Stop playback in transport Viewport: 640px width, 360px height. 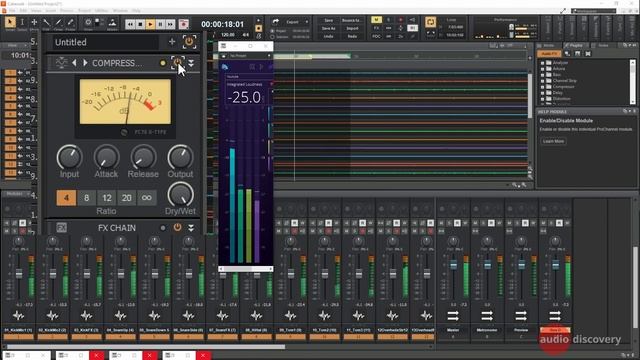coord(140,24)
